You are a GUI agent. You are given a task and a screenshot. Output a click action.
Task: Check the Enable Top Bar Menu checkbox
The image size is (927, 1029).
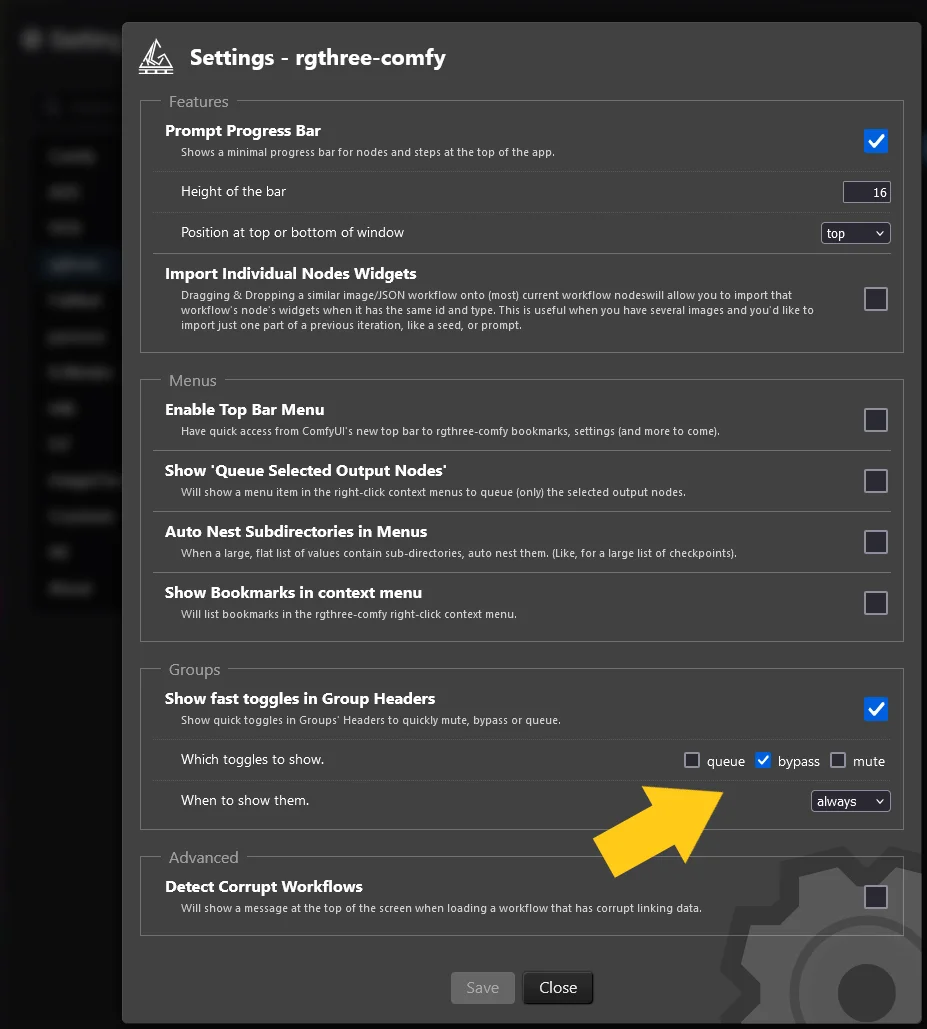click(x=875, y=420)
